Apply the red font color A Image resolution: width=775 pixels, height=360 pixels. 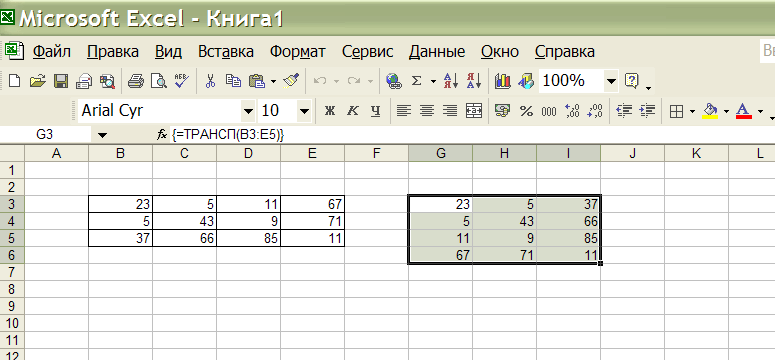click(x=744, y=112)
